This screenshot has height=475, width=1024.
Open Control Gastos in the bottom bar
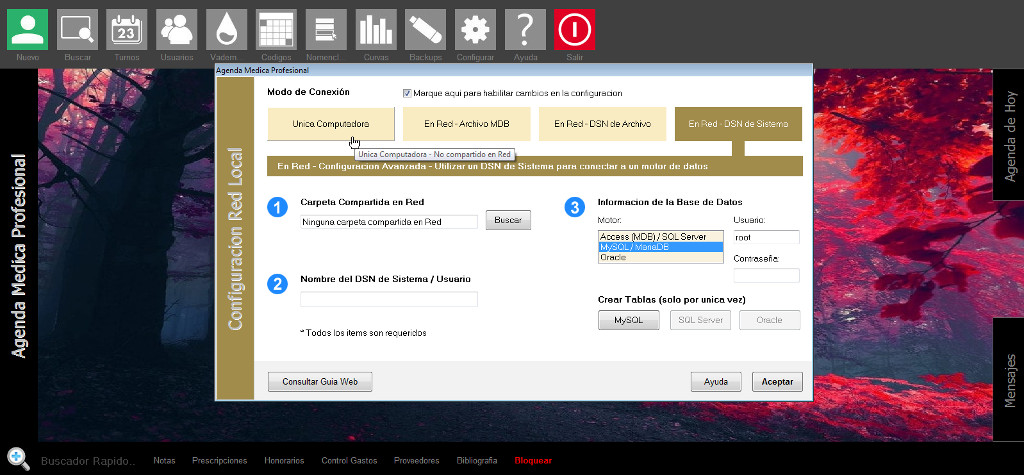(x=349, y=461)
